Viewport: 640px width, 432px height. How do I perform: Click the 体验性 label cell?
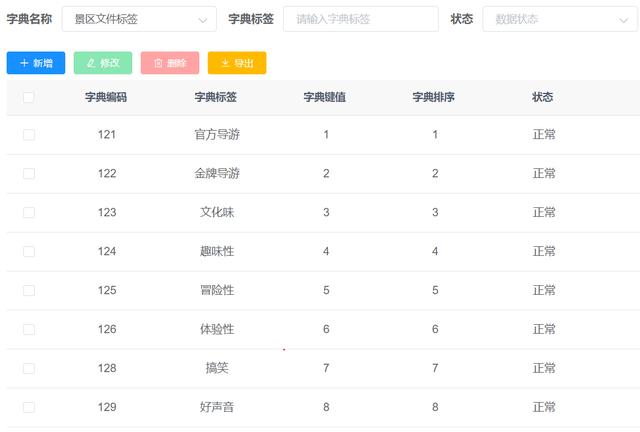[217, 329]
